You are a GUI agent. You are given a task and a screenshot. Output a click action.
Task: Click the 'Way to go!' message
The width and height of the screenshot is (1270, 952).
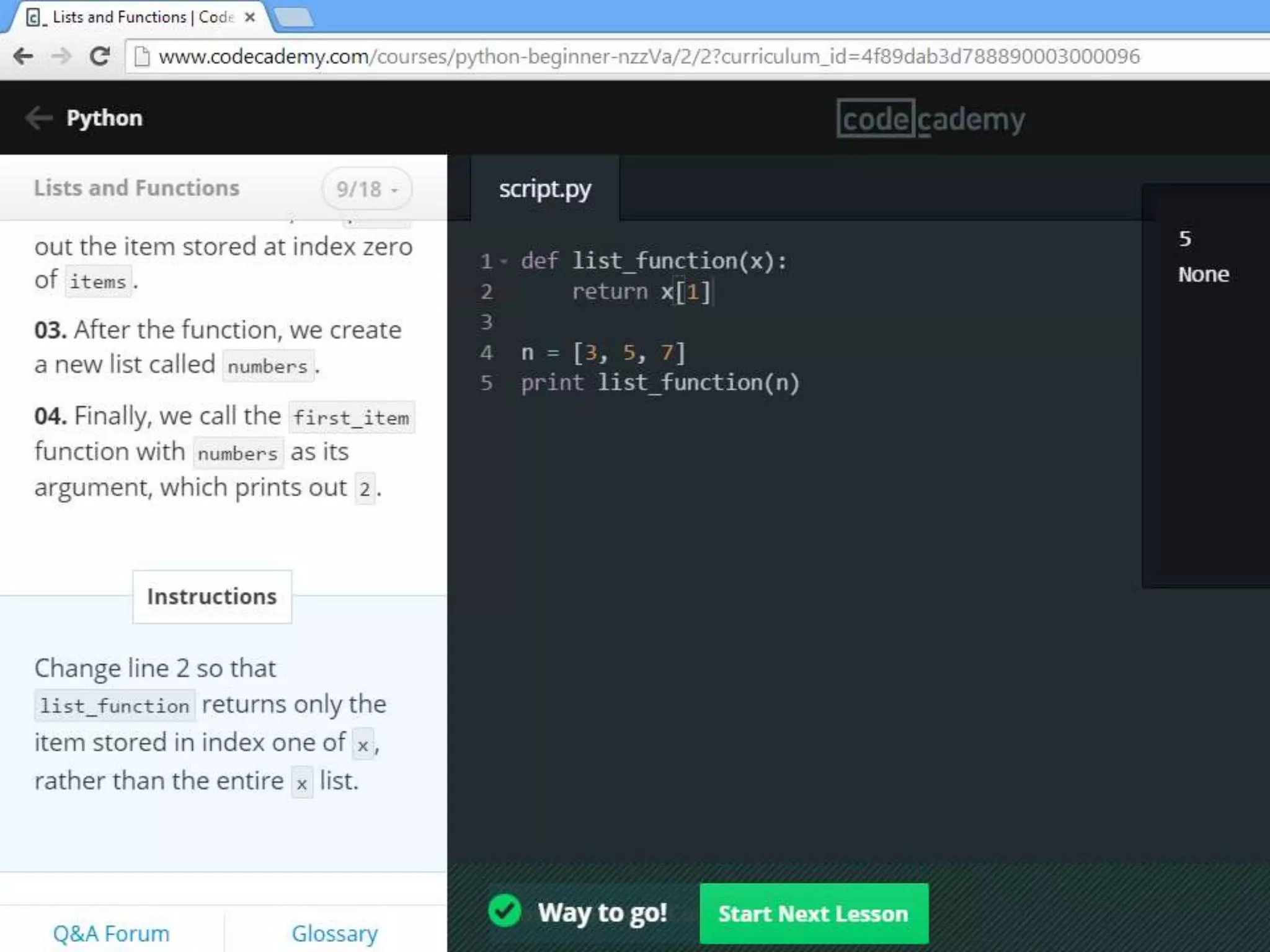(x=602, y=912)
